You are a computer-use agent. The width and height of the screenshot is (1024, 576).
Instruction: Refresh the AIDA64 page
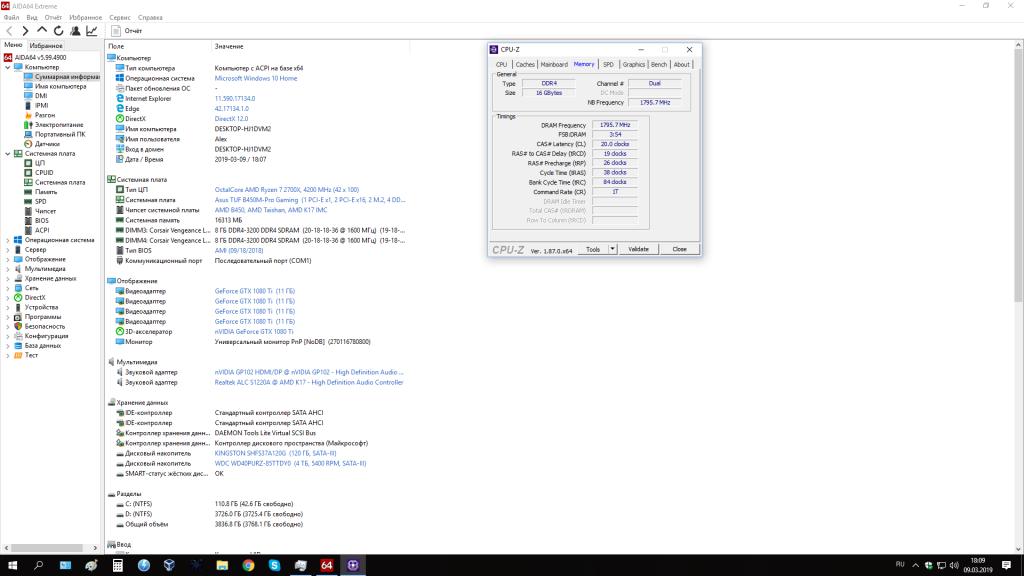click(59, 31)
